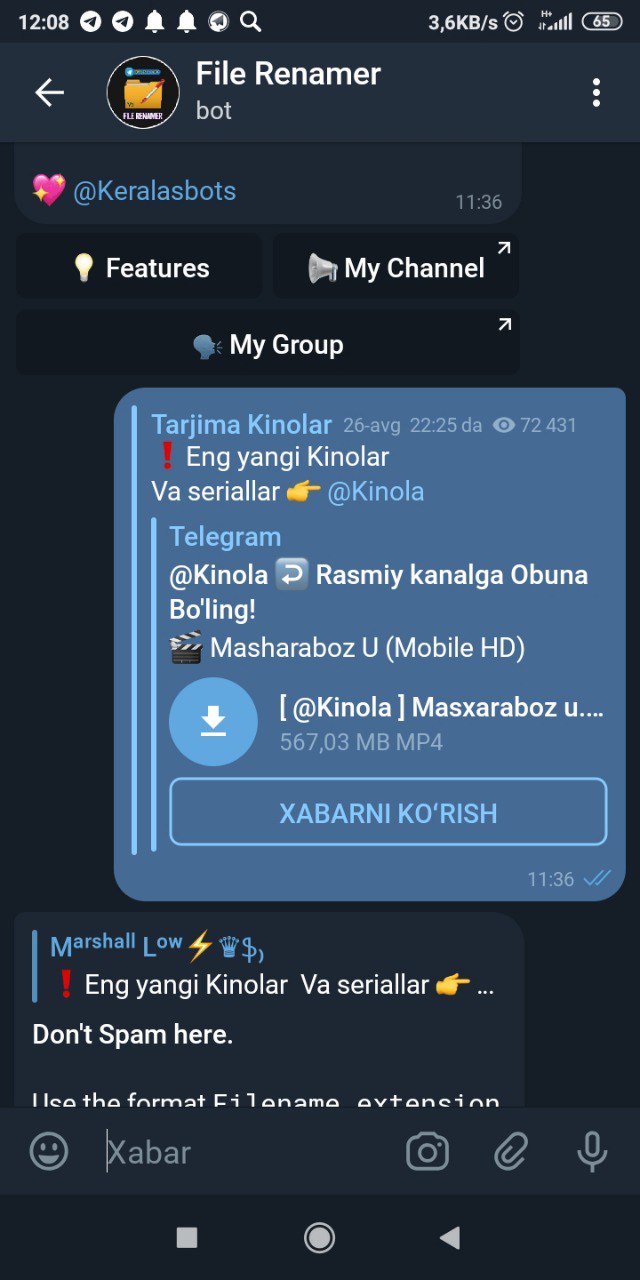The height and width of the screenshot is (1280, 640).
Task: Tap the paperclip attach icon
Action: point(510,1152)
